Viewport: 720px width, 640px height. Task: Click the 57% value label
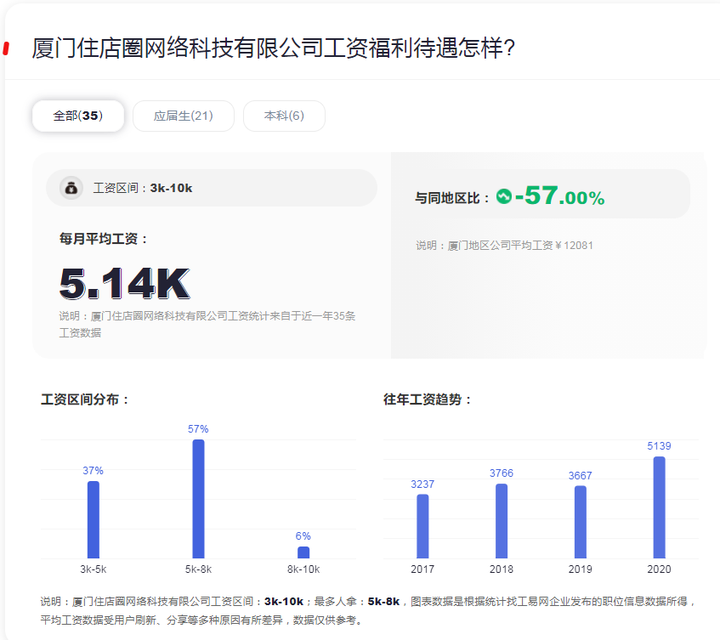pyautogui.click(x=198, y=429)
